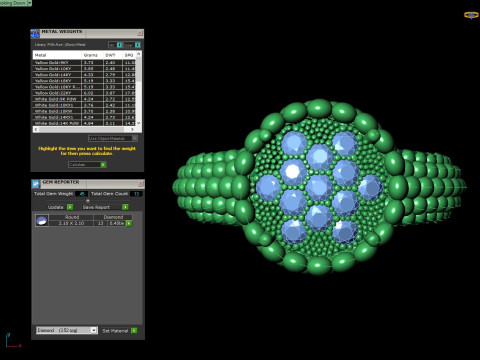The image size is (480, 360).
Task: Click the green arrow beside Update
Action: click(70, 207)
